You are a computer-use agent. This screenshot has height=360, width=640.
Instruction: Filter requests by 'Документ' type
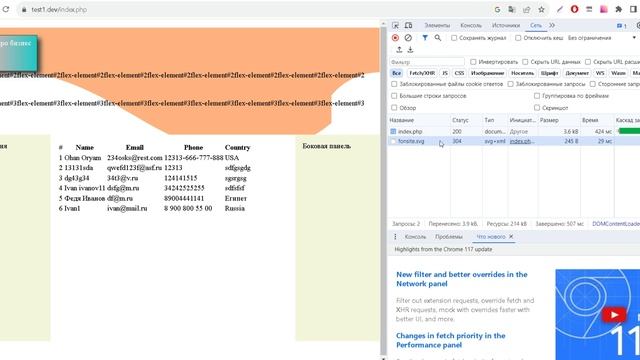(577, 73)
